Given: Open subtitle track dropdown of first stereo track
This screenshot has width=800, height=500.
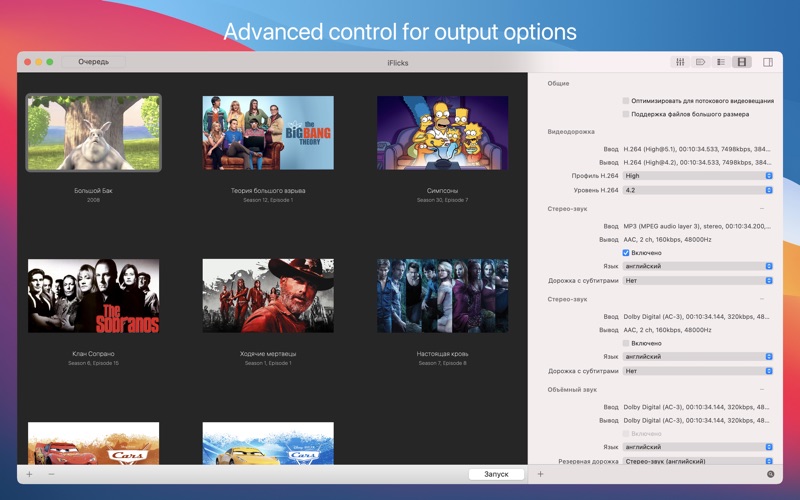Looking at the screenshot, I should pyautogui.click(x=697, y=280).
